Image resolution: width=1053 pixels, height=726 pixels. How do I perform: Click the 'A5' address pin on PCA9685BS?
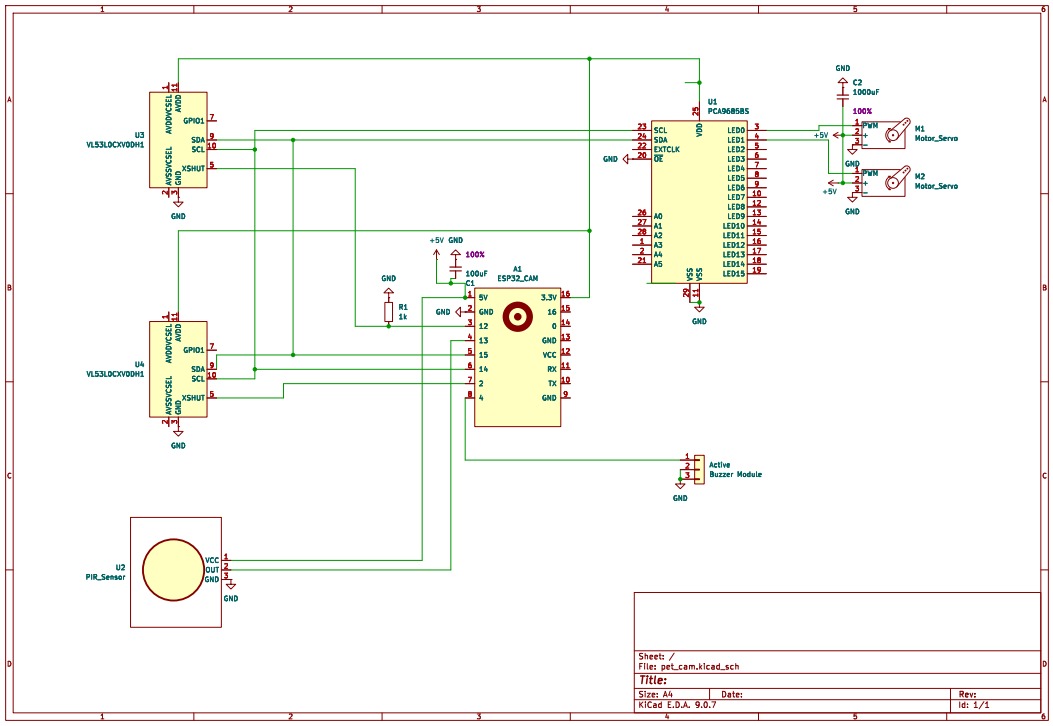pos(658,264)
